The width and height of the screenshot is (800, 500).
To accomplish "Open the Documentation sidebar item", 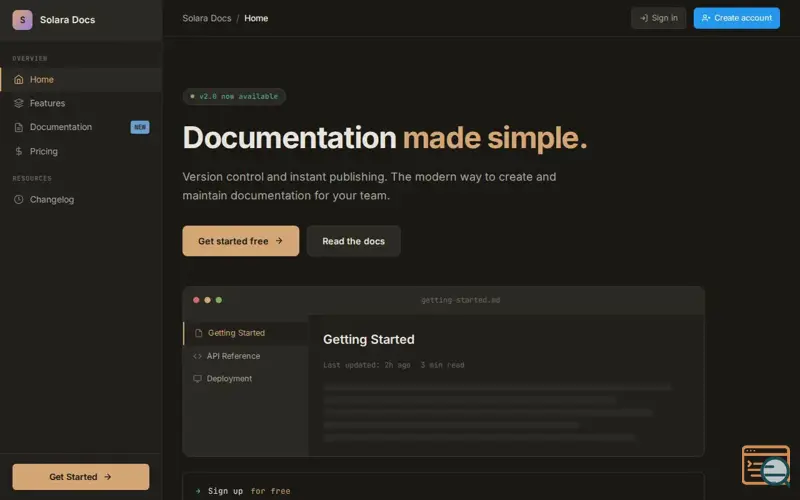I will 81,127.
